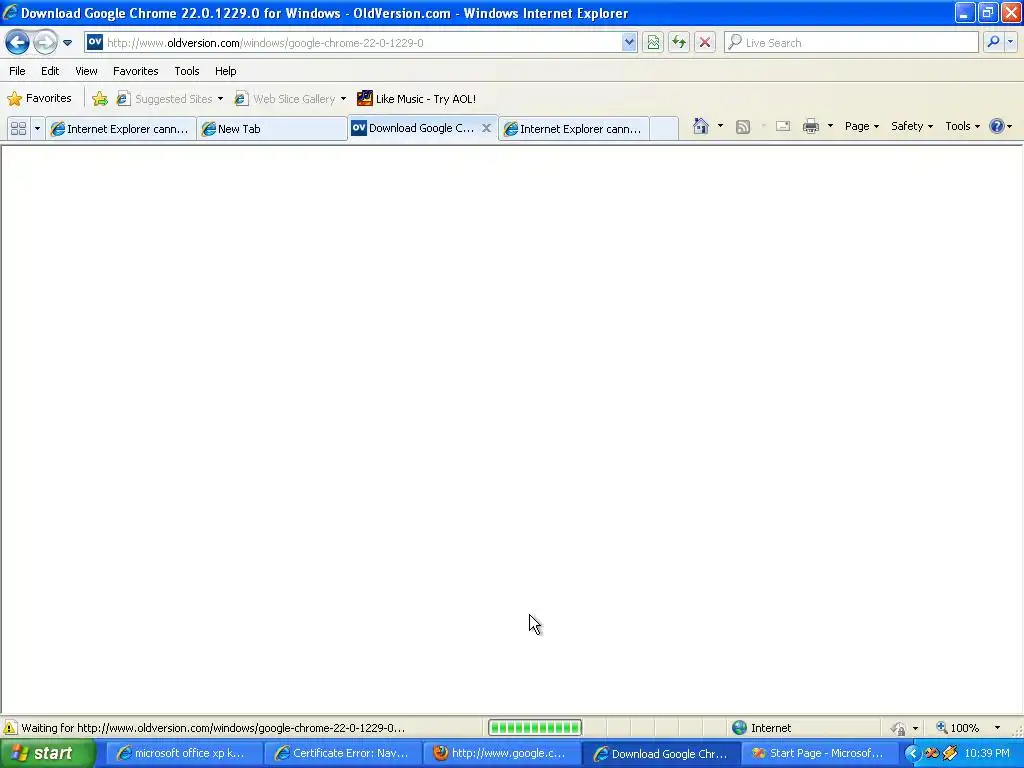Close the Download Google Chrome tab
This screenshot has width=1024, height=768.
487,128
